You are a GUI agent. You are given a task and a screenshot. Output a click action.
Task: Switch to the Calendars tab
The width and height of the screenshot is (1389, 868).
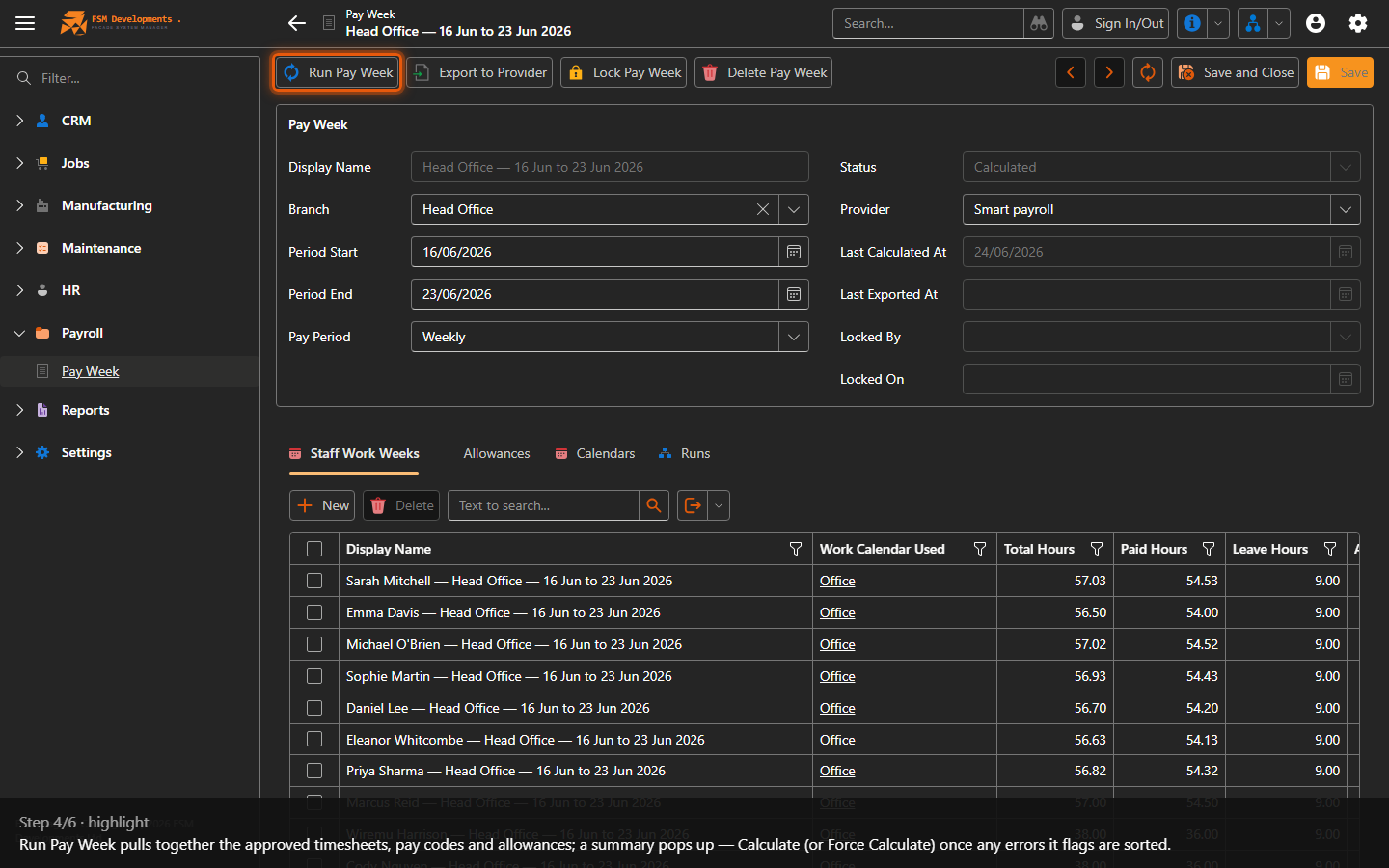pyautogui.click(x=595, y=453)
